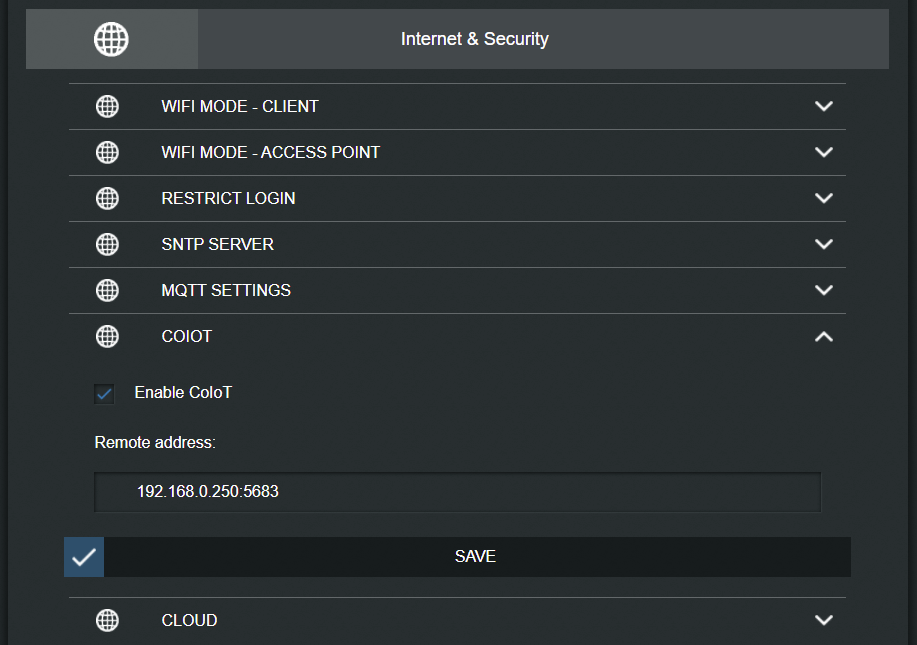
Task: Click globe icon beside WIFI MODE - CLIENT
Action: pos(107,106)
